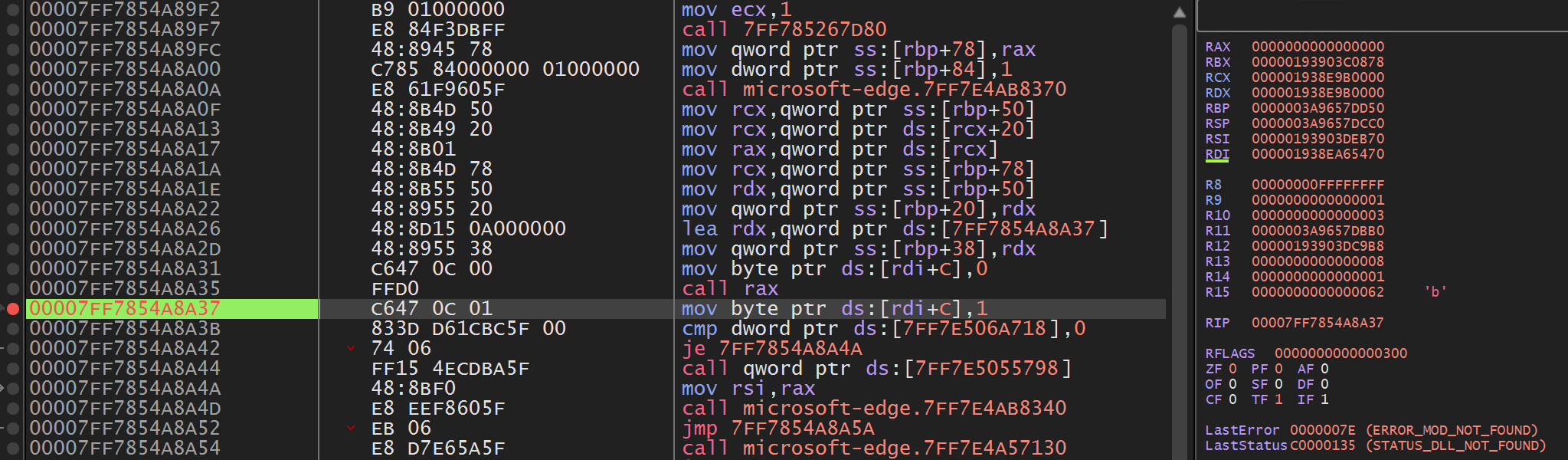Click the red jump arrow beside bytes EB 06
Viewport: 1568px width, 460px height.
[351, 429]
